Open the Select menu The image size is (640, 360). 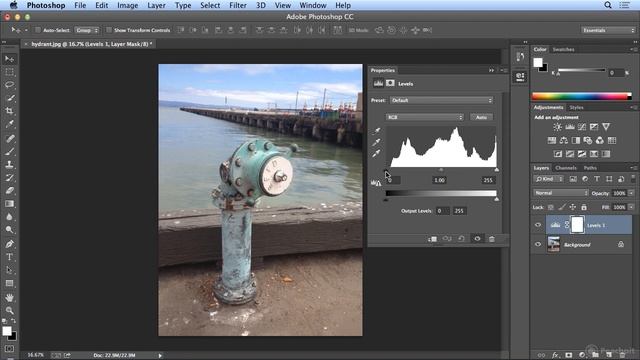210,5
